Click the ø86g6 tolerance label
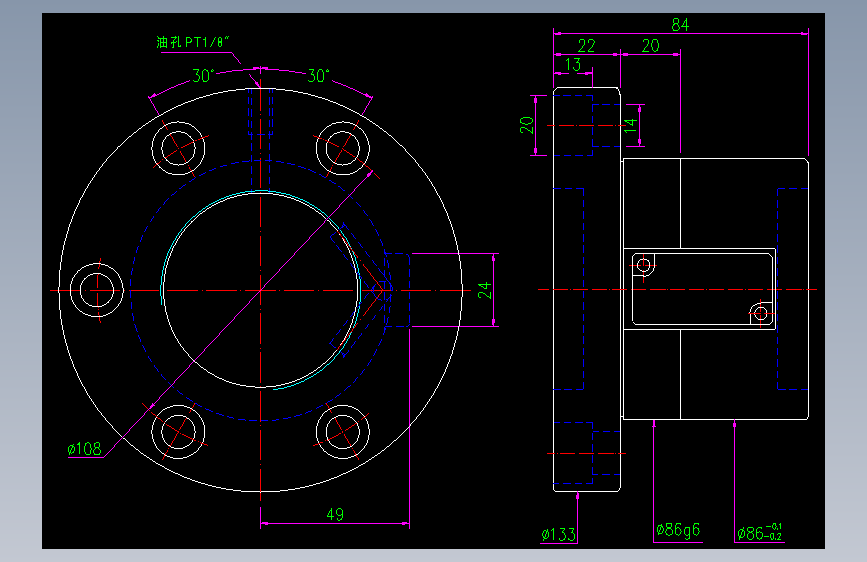867x562 pixels. pos(678,530)
